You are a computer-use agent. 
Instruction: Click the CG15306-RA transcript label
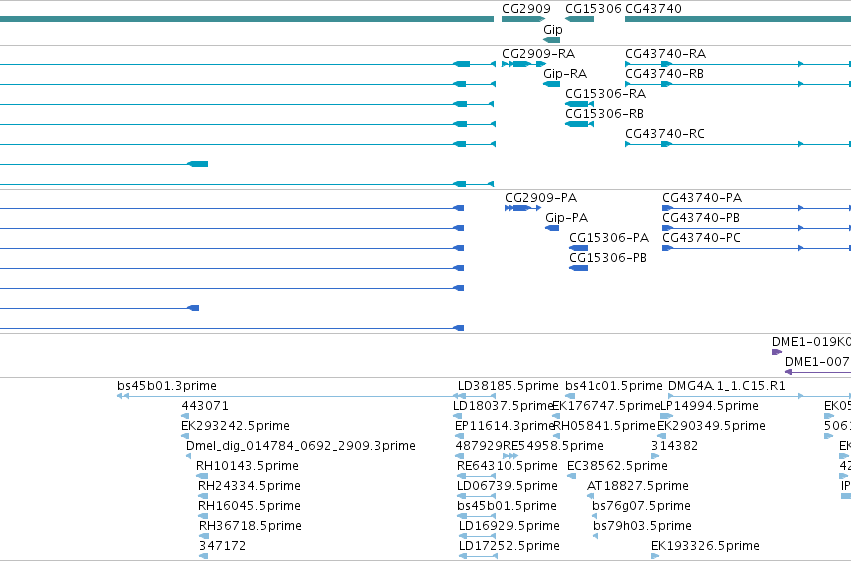[606, 94]
